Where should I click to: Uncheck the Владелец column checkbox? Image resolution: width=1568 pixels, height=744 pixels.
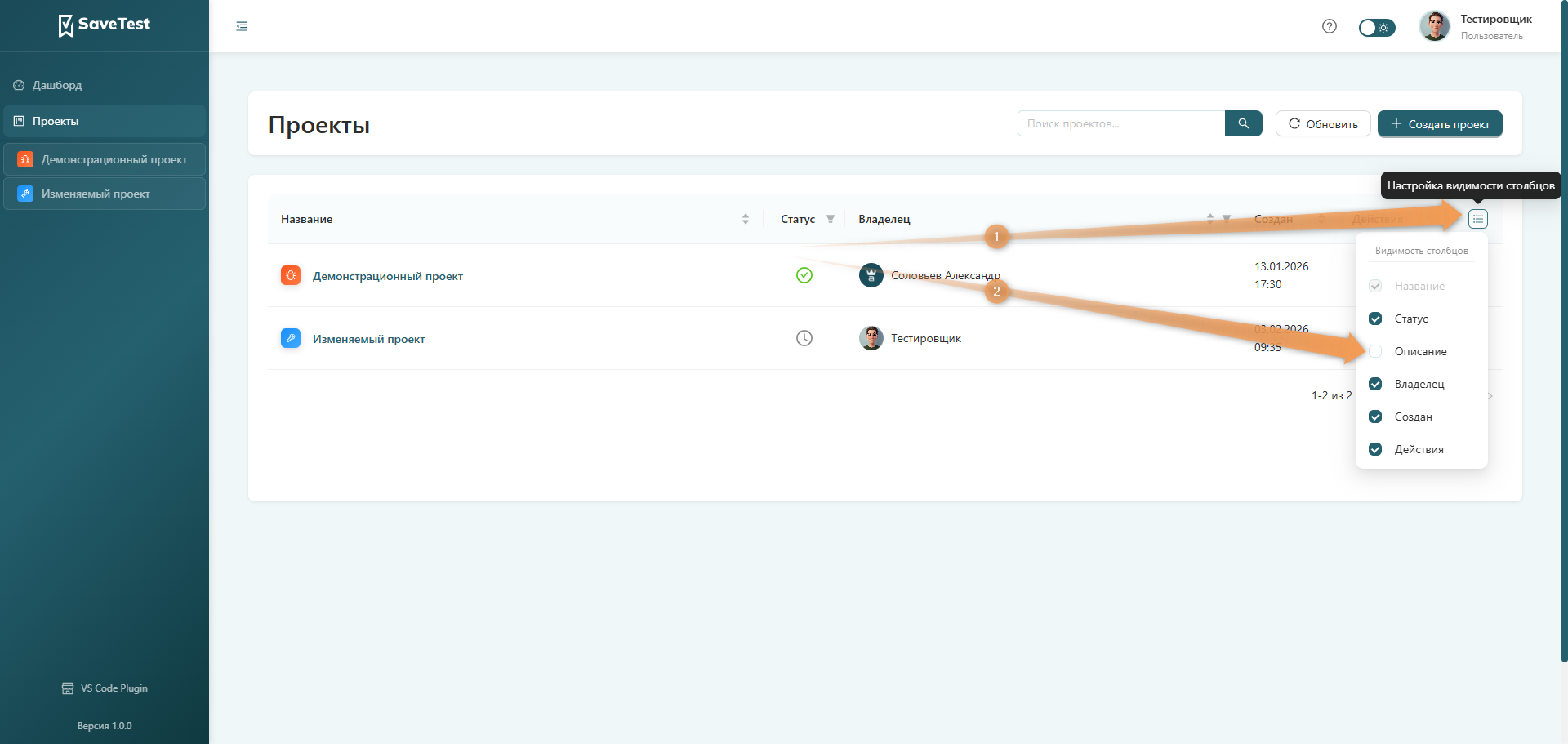[x=1375, y=384]
